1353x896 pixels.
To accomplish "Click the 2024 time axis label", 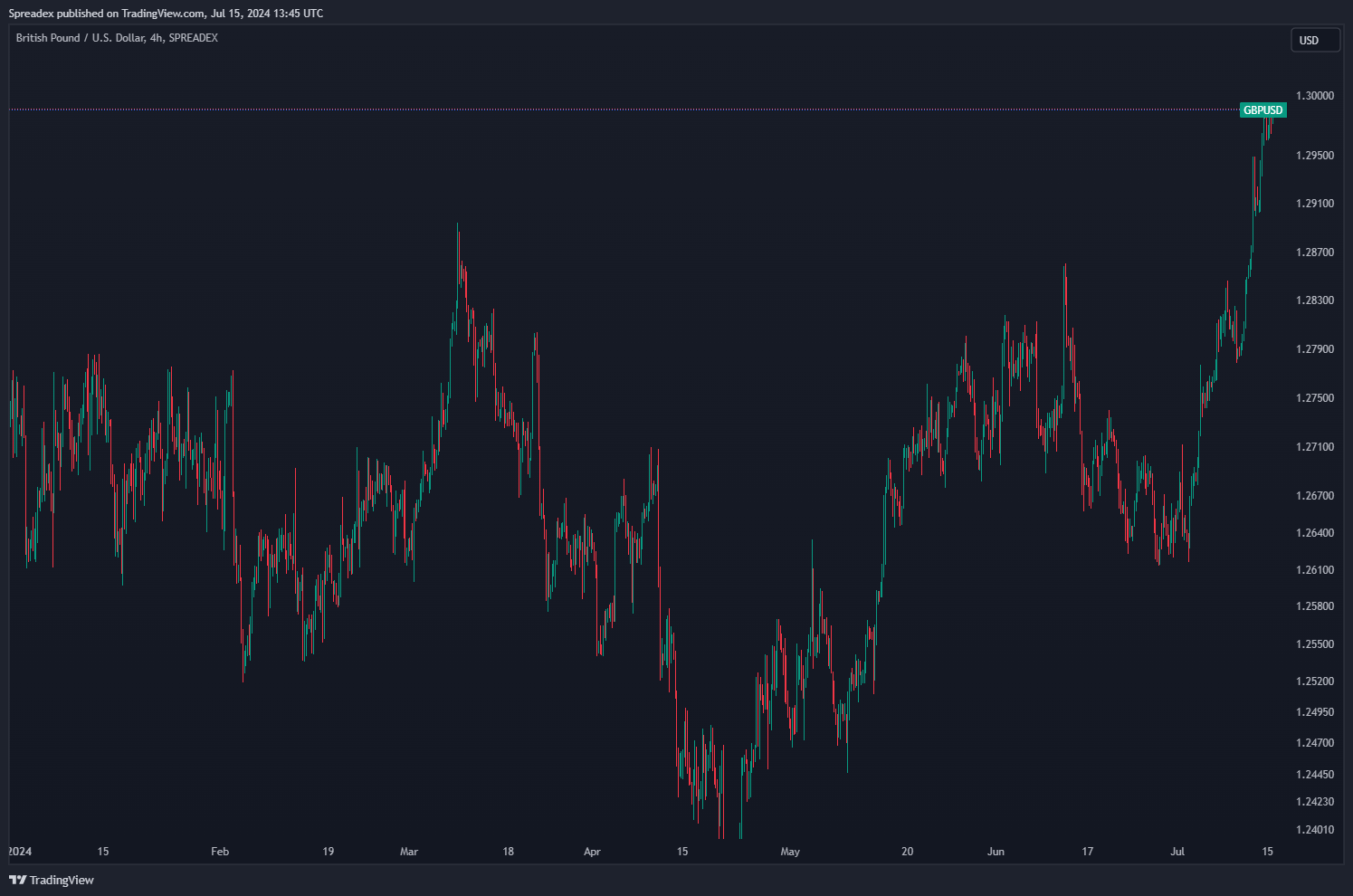I will [x=20, y=852].
